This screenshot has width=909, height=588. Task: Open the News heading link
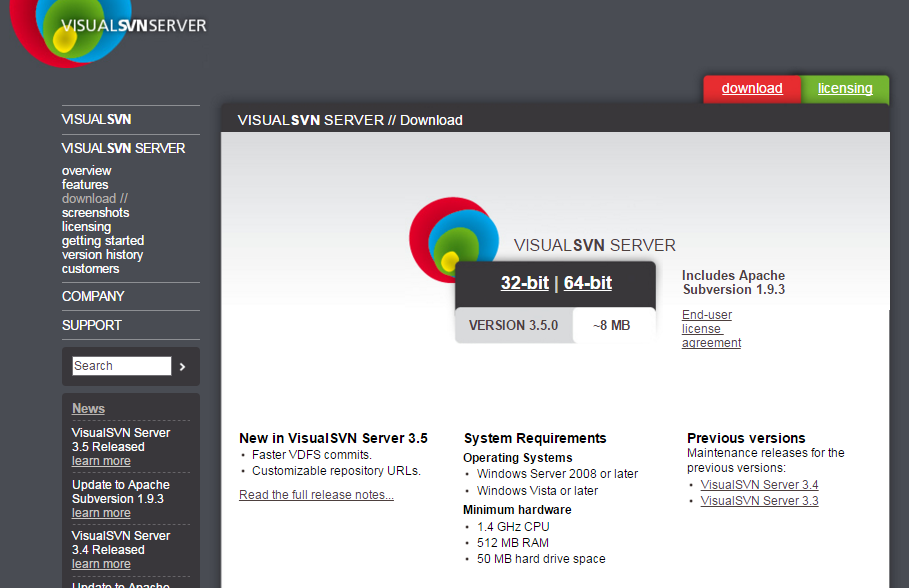[x=88, y=409]
